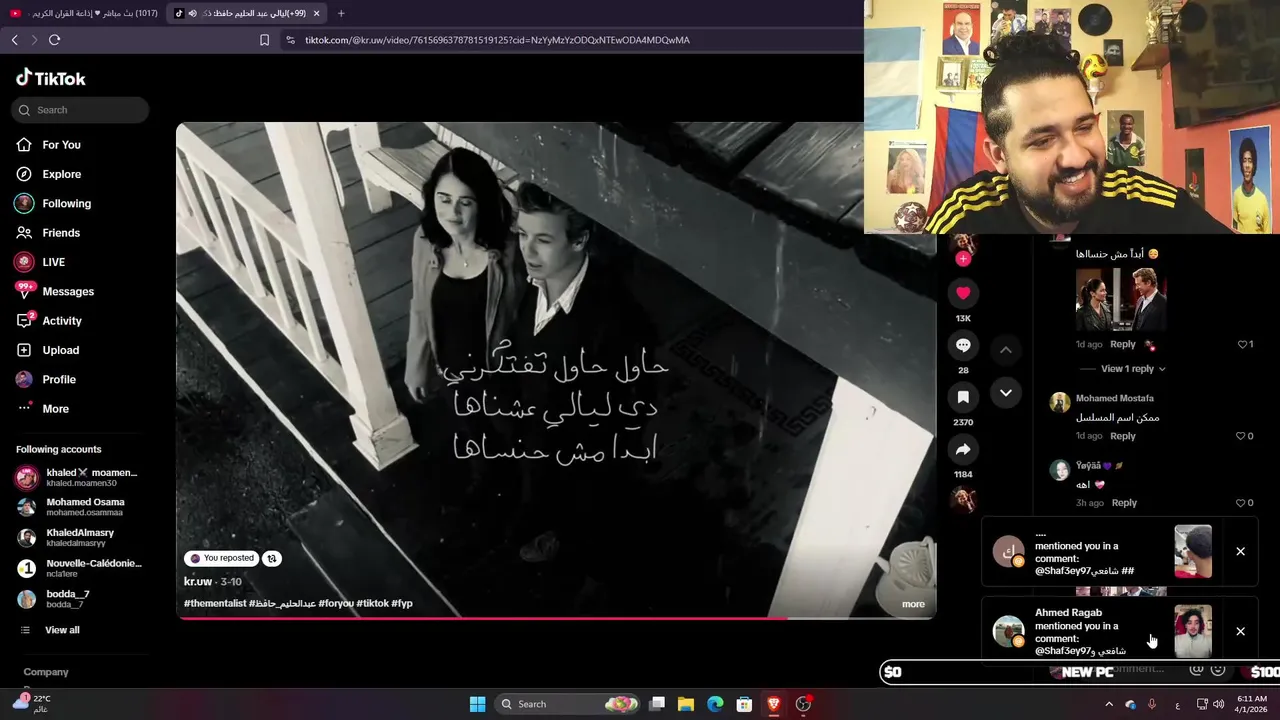Open Mohamed Mostafa commenter profile
1280x720 pixels.
pos(1114,398)
